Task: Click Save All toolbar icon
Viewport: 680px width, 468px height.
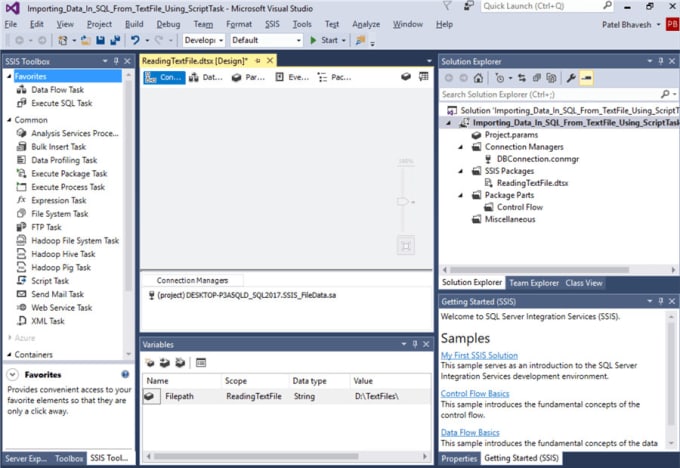Action: (x=115, y=40)
